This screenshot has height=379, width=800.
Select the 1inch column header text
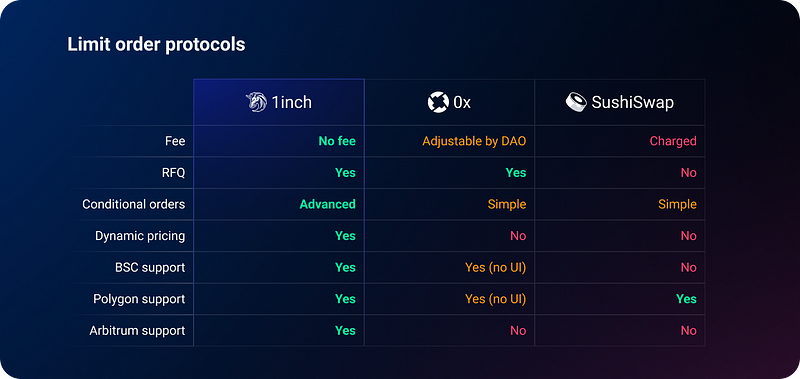click(x=291, y=103)
